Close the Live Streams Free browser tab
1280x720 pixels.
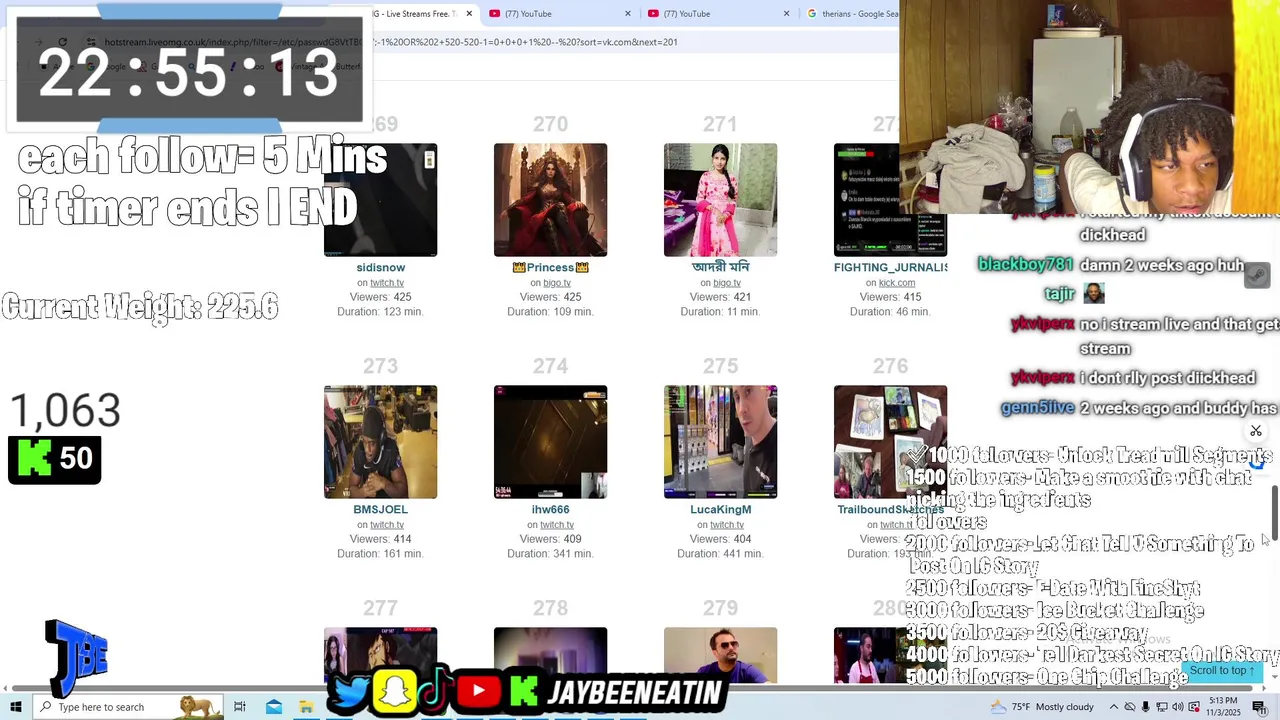tap(469, 14)
